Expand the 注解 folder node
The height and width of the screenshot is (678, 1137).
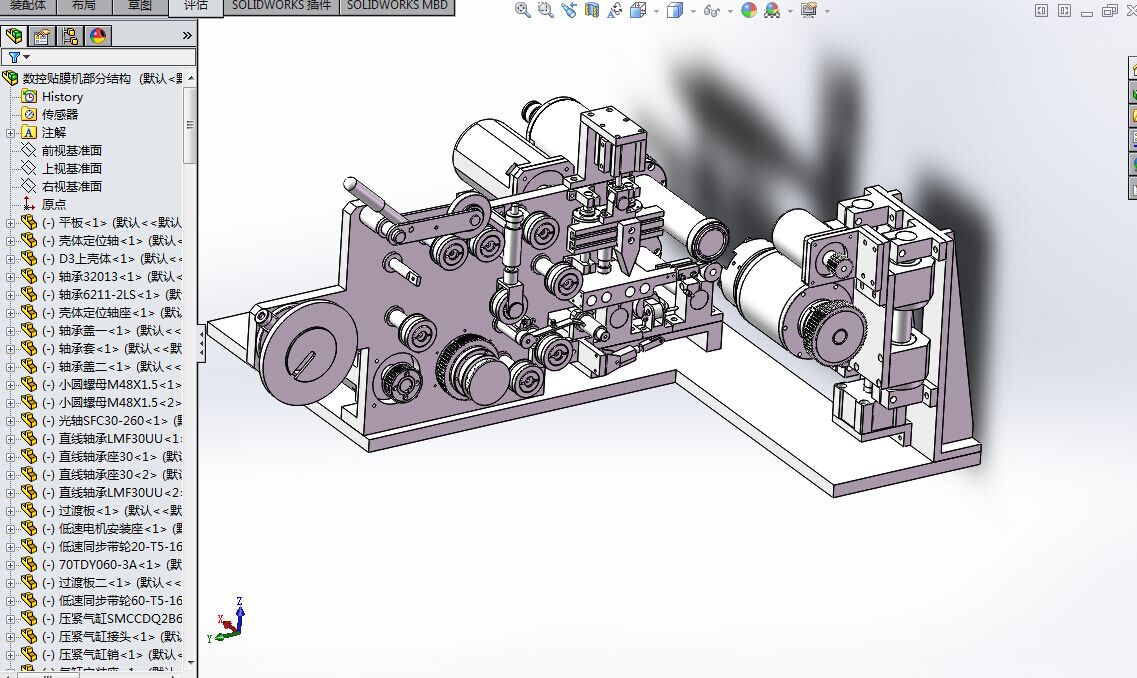click(x=11, y=132)
